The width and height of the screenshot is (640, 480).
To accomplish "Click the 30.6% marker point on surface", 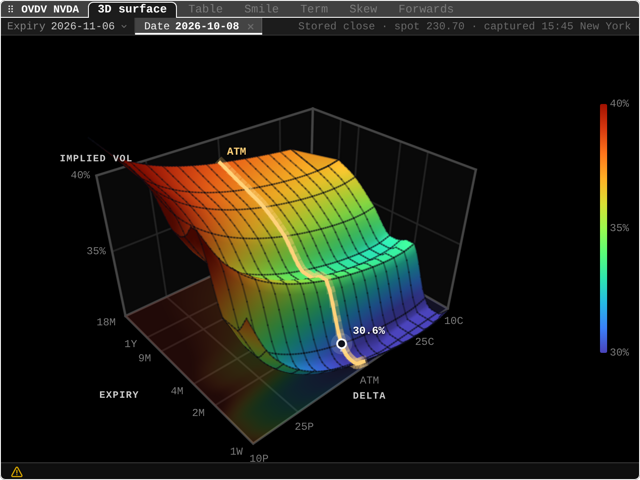I will pos(342,344).
